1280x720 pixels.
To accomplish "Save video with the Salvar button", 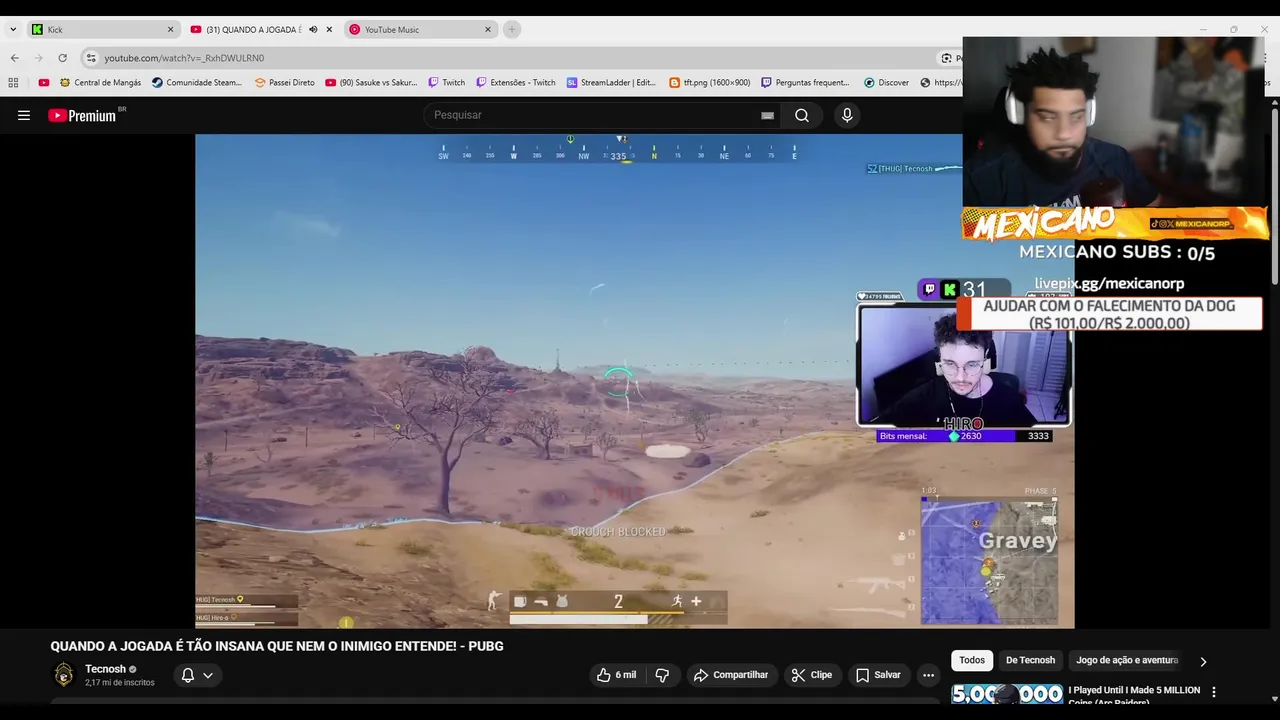I will pyautogui.click(x=878, y=675).
